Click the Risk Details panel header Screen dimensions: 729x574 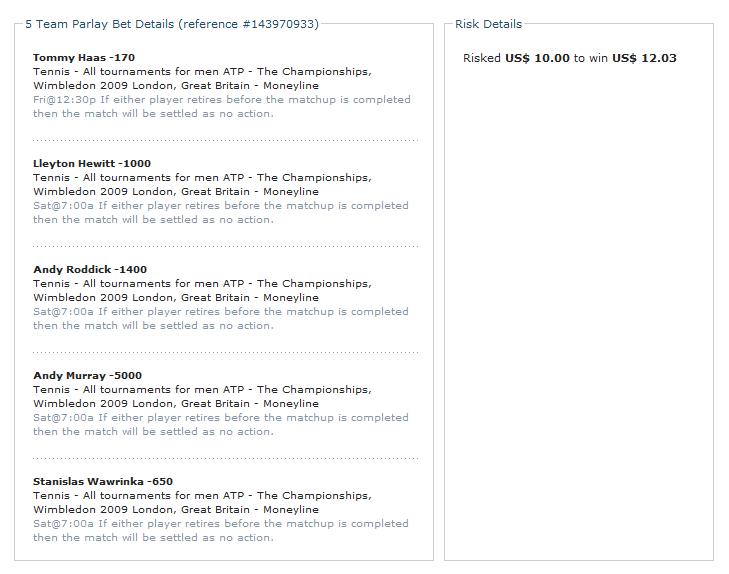click(488, 24)
